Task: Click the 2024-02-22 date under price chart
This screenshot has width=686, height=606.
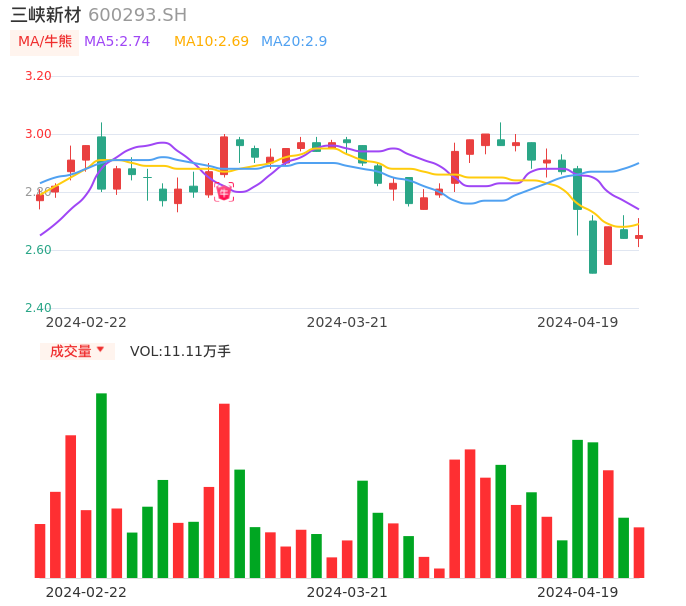Action: tap(87, 322)
